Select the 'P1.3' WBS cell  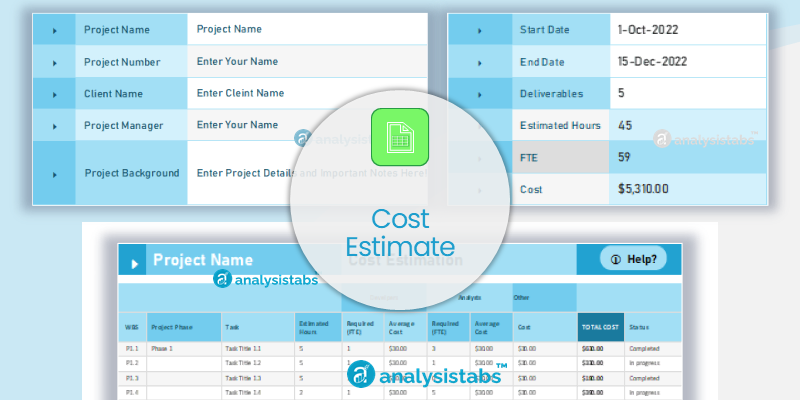point(132,378)
